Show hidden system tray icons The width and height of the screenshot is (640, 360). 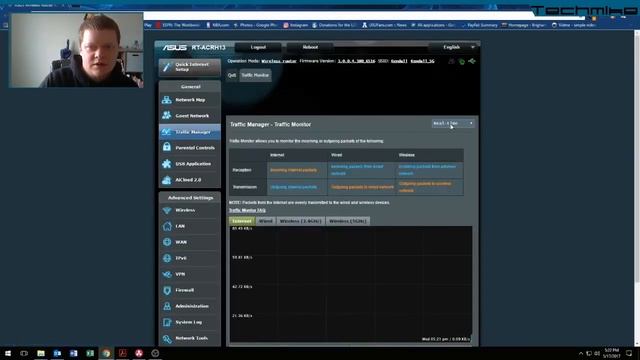click(x=581, y=353)
